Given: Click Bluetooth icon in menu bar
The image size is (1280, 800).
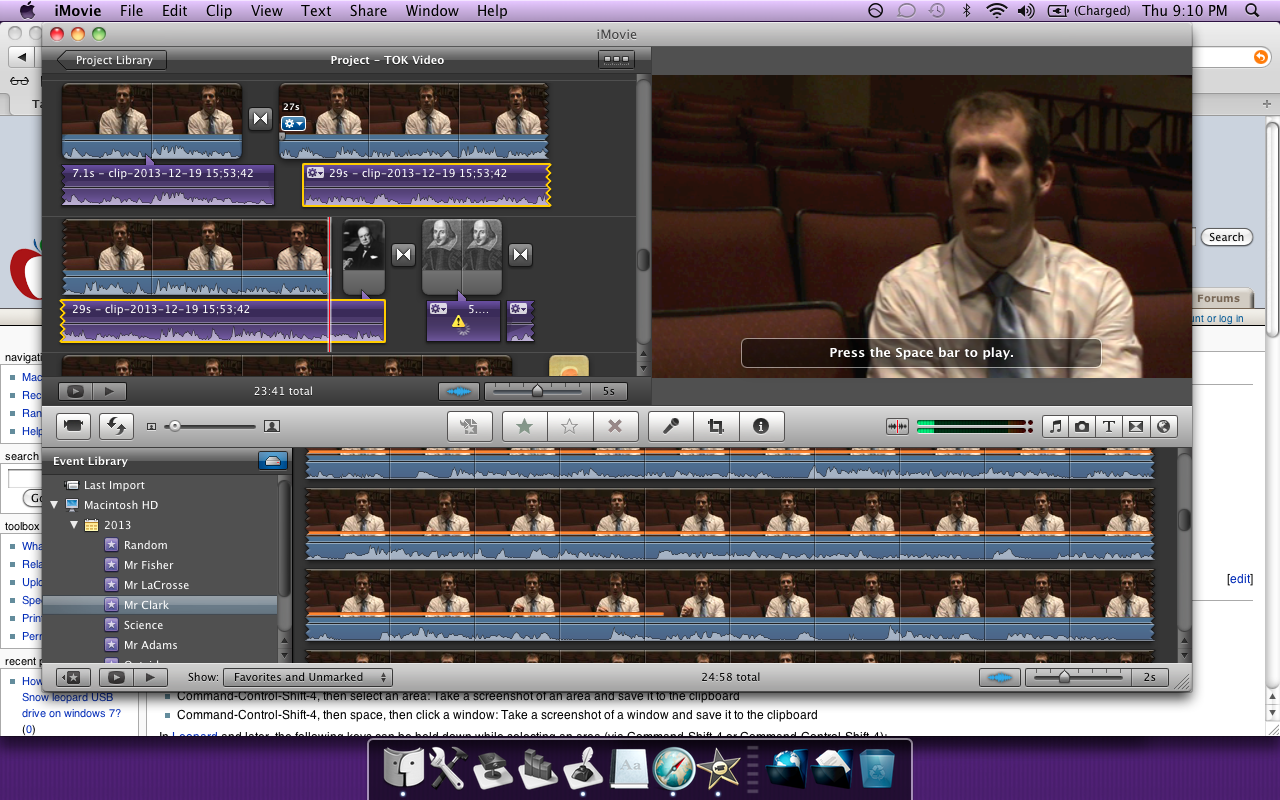Looking at the screenshot, I should (966, 11).
